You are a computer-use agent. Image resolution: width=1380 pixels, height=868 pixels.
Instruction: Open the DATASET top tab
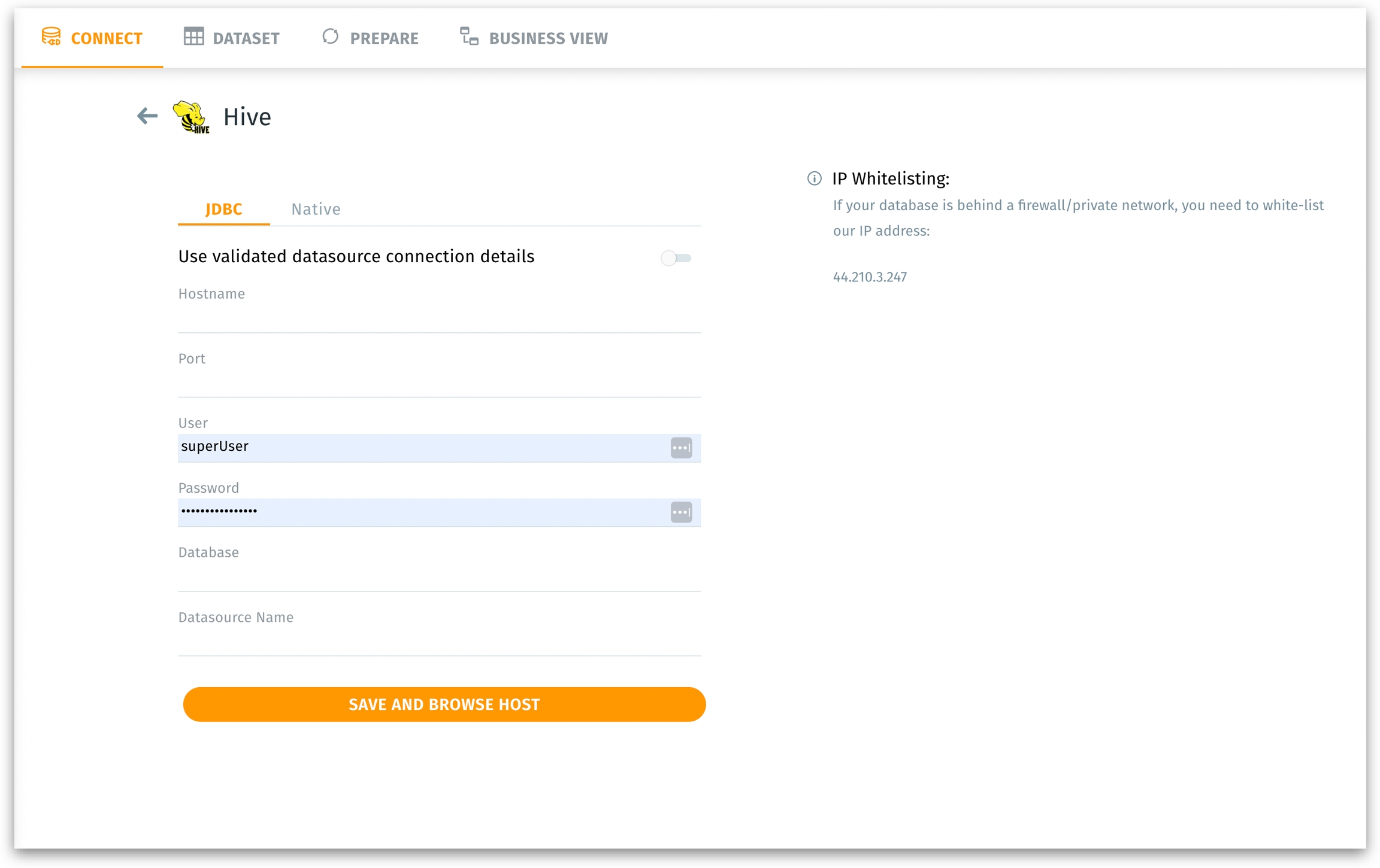232,38
